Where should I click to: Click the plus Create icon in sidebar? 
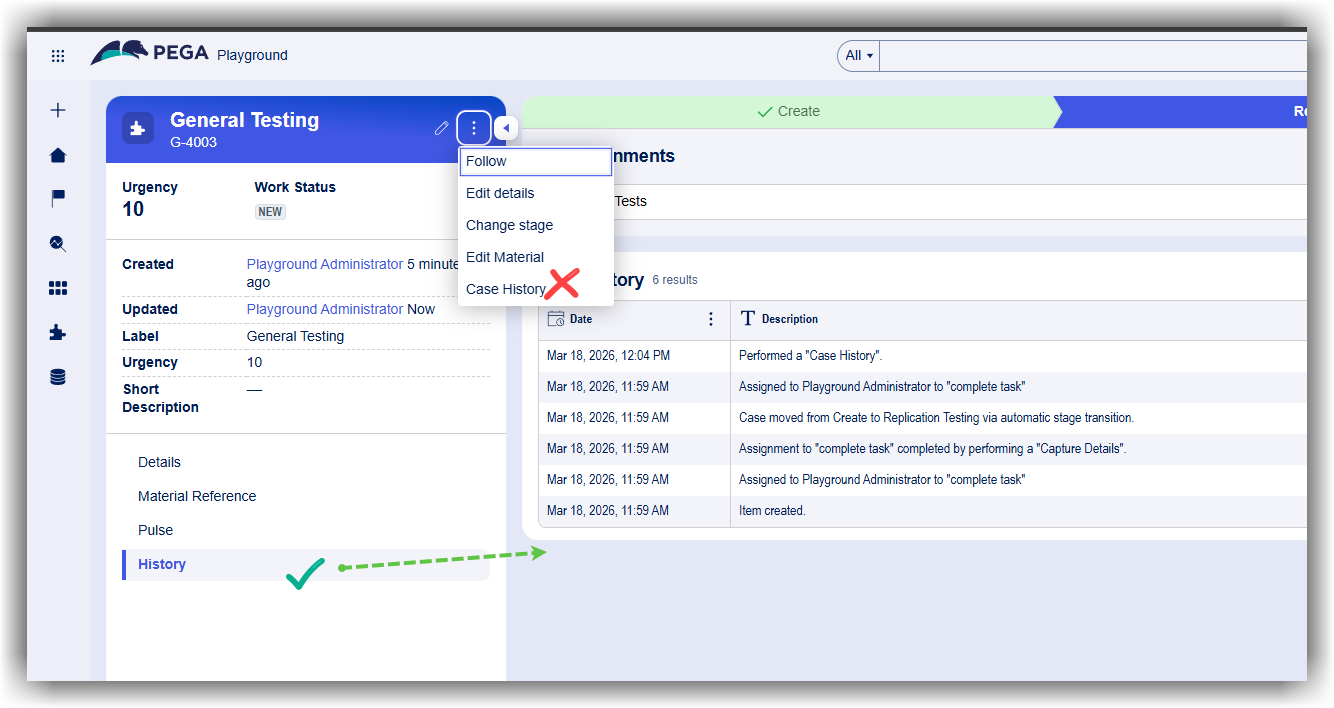(x=58, y=110)
